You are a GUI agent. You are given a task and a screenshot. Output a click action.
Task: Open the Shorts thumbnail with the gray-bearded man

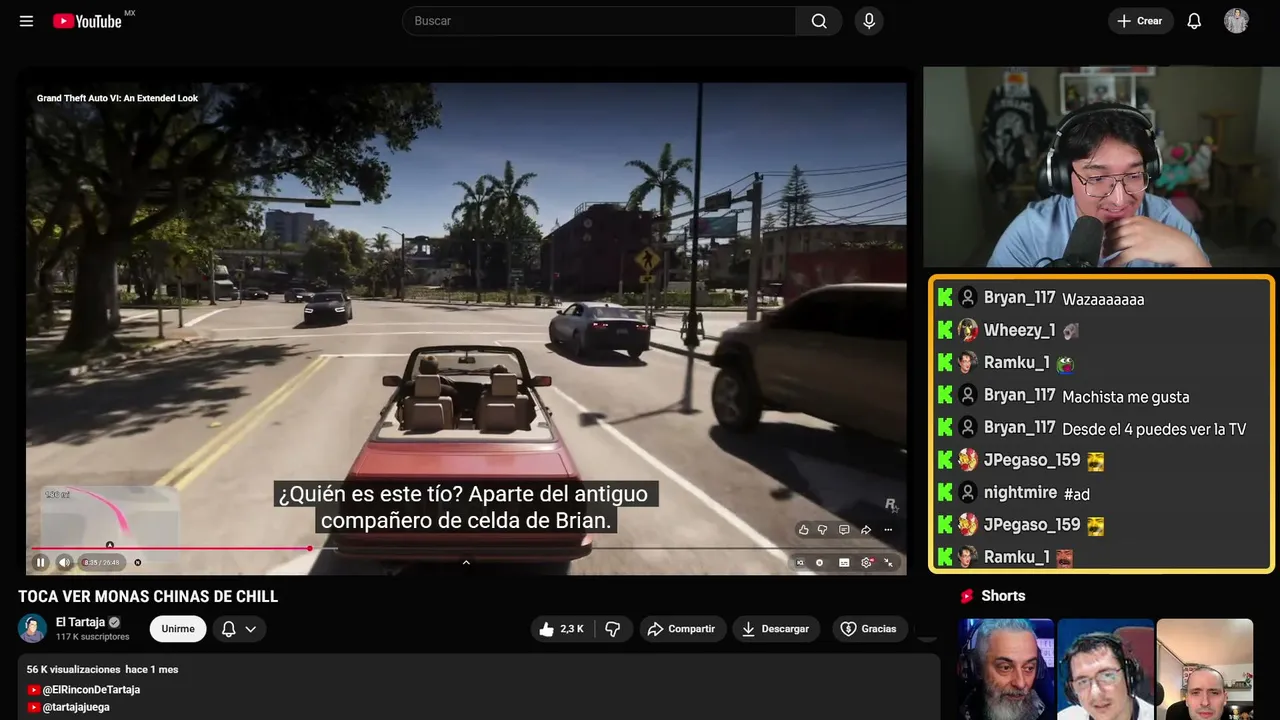click(x=1006, y=669)
